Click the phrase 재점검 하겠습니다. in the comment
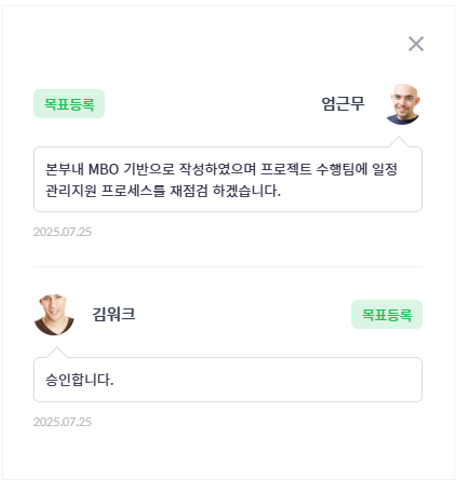This screenshot has width=460, height=486. point(226,191)
